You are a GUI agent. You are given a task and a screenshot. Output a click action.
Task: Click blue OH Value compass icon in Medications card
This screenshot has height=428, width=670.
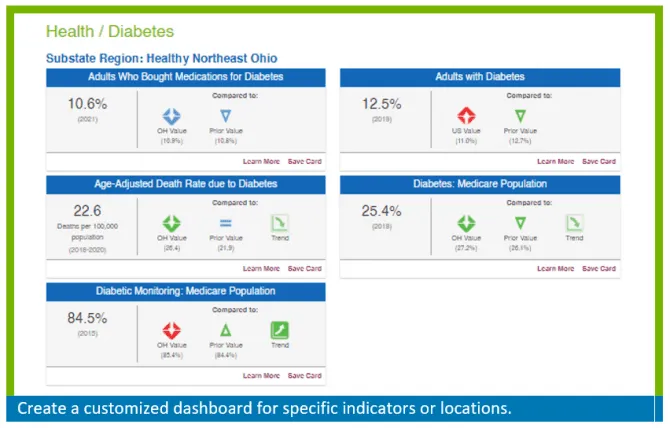click(172, 116)
